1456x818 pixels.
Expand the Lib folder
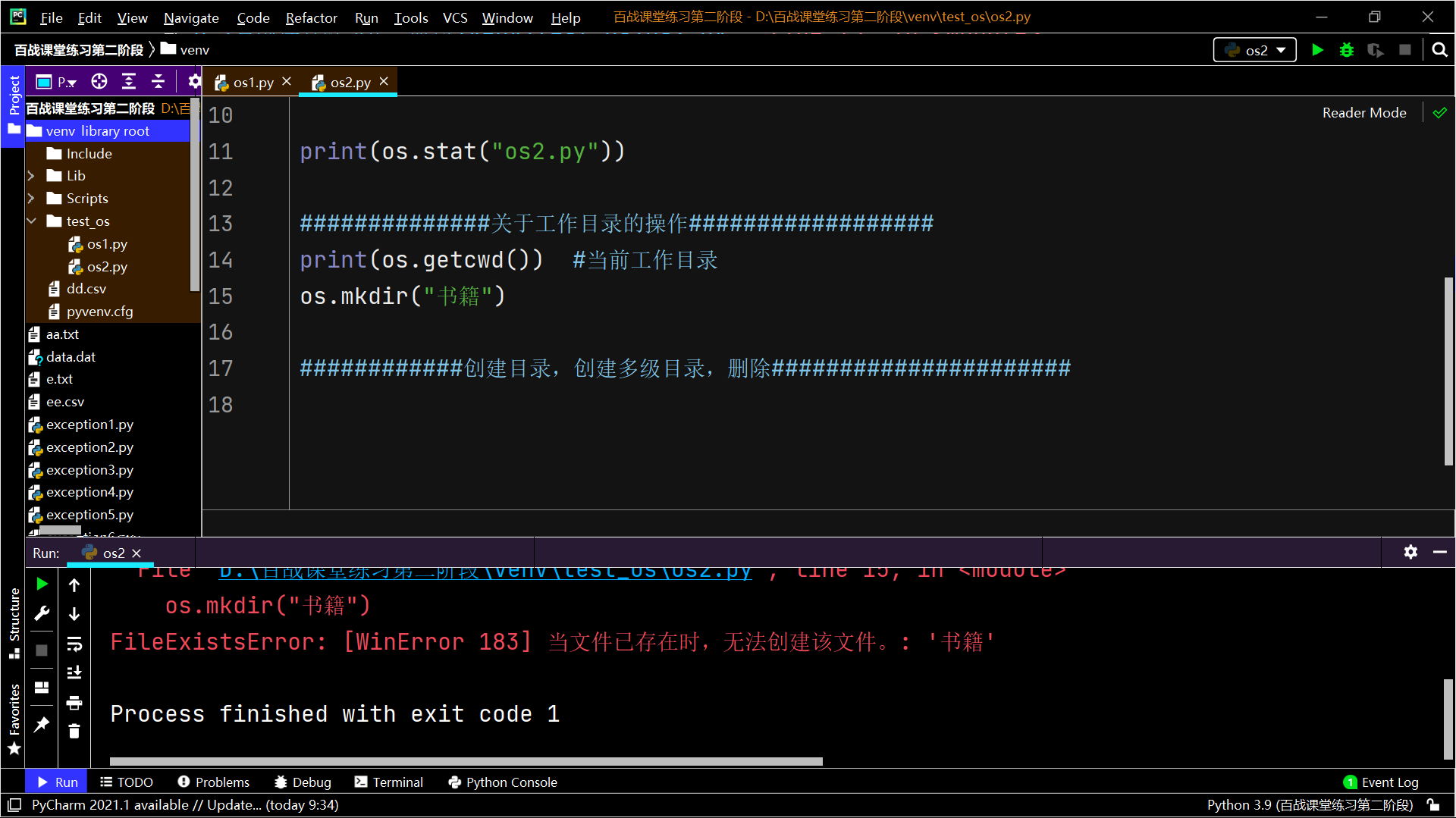pos(31,176)
